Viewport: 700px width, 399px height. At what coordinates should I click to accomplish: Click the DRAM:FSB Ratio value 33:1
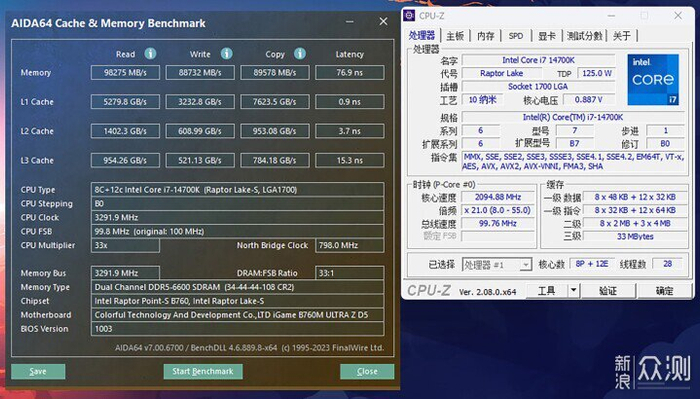[350, 273]
